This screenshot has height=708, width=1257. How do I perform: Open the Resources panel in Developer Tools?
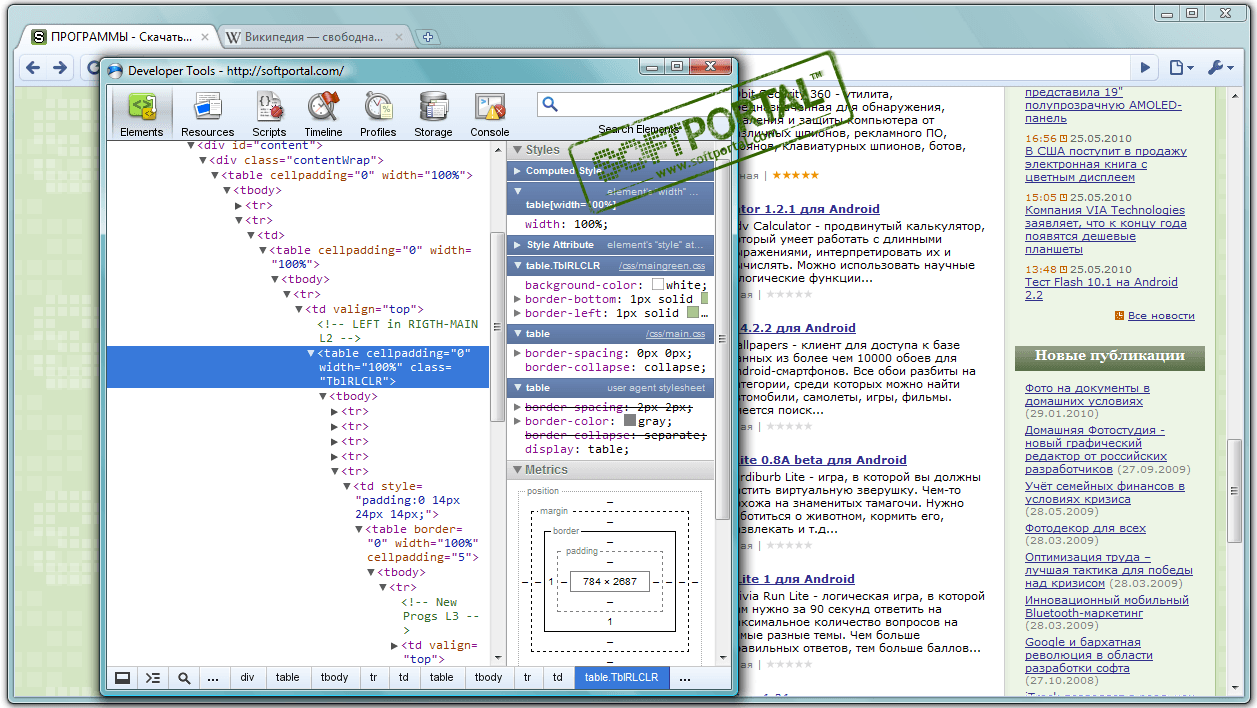click(x=208, y=113)
